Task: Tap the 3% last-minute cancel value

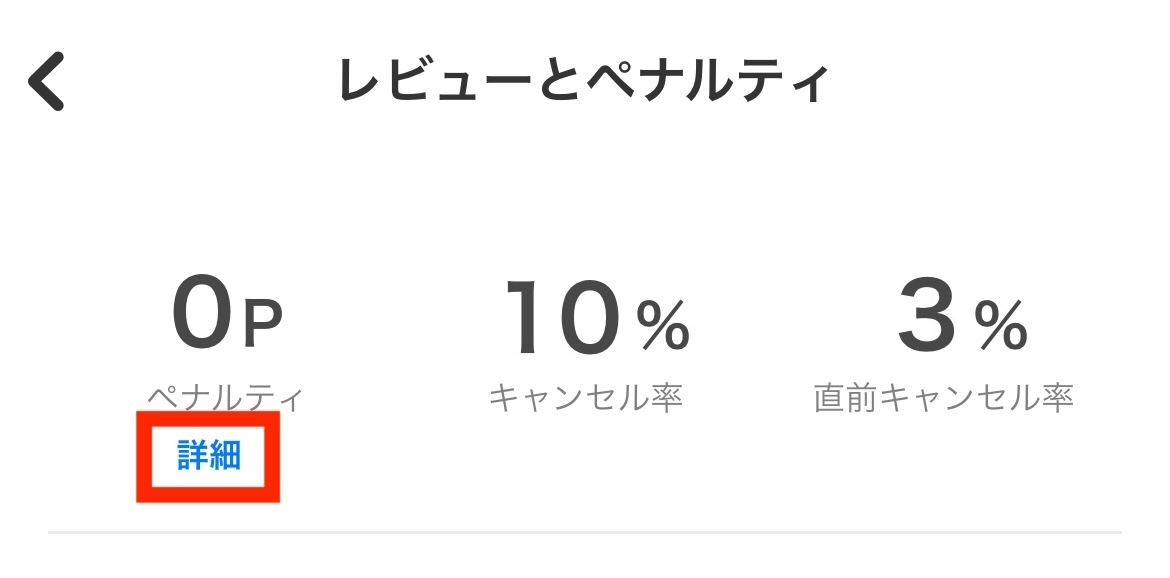Action: (x=962, y=318)
